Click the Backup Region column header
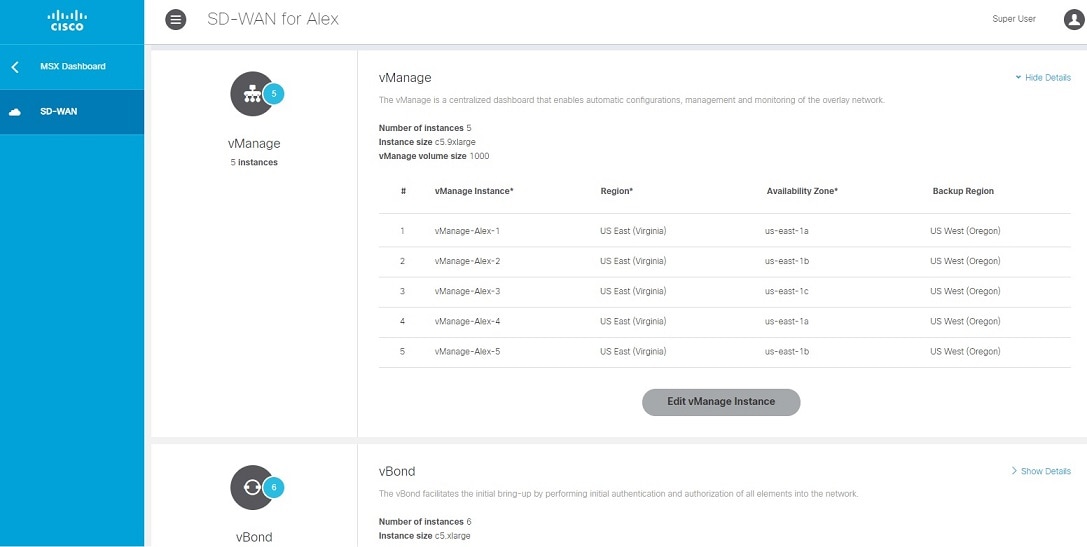This screenshot has height=547, width=1087. point(964,191)
